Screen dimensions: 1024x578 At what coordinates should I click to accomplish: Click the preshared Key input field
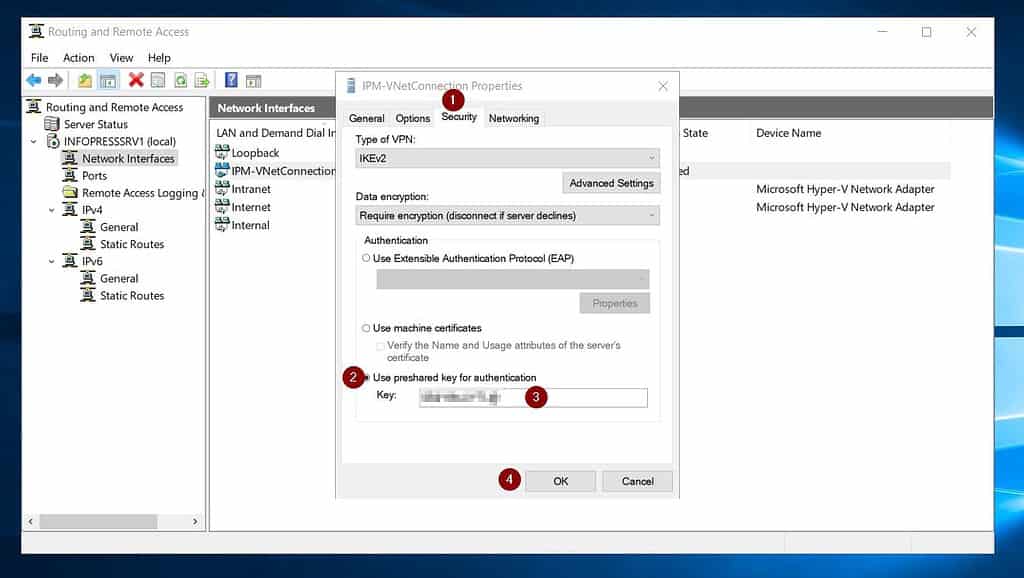(534, 398)
